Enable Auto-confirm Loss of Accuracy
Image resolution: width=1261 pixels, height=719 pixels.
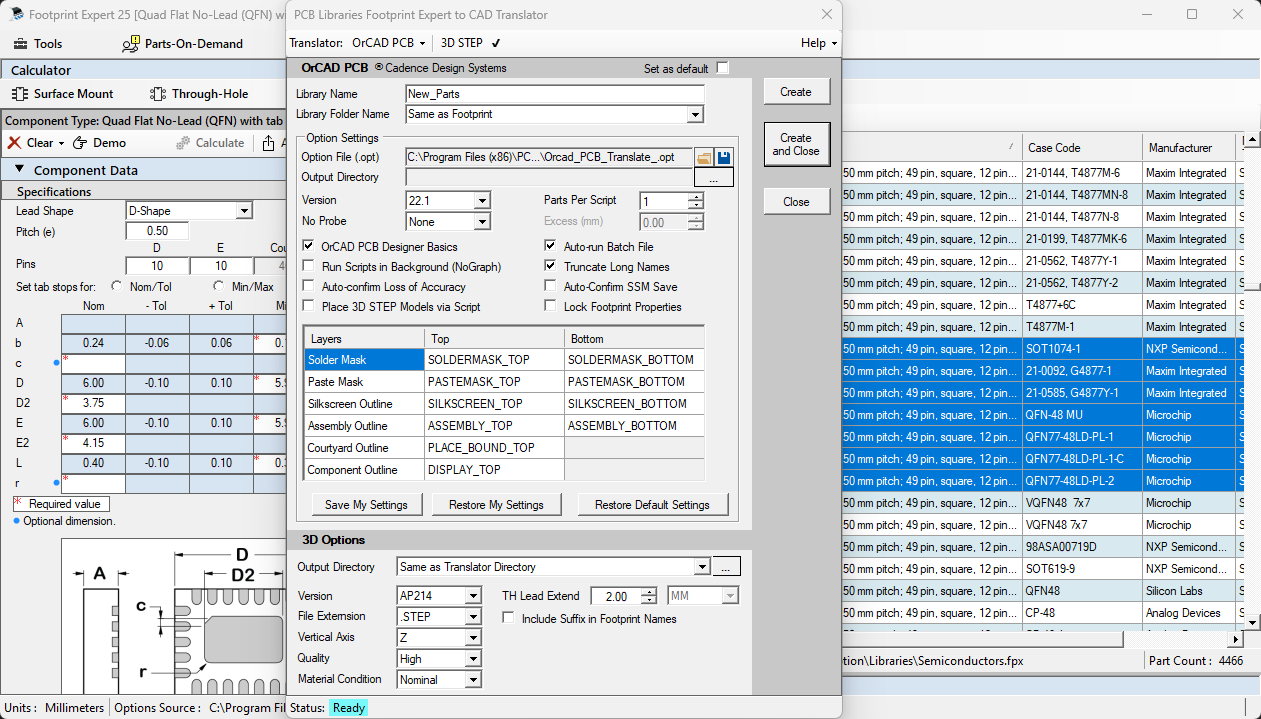(x=308, y=286)
